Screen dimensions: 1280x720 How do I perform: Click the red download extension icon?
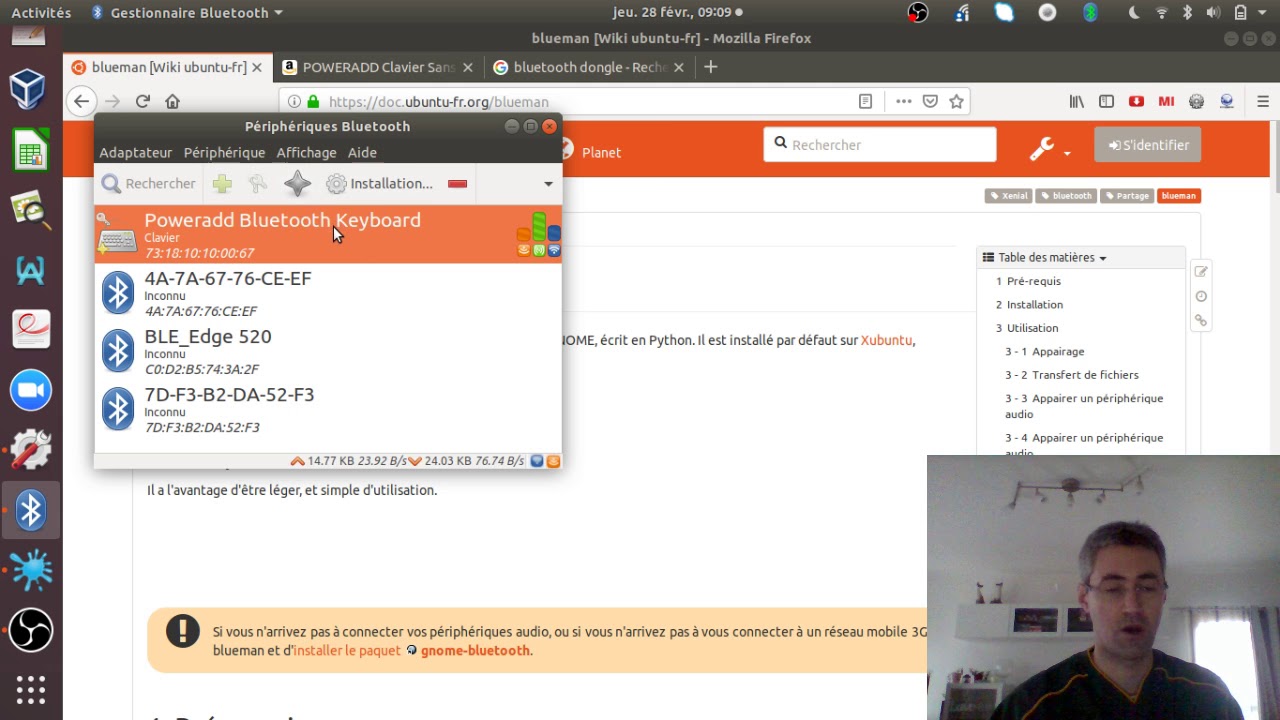coord(1136,101)
